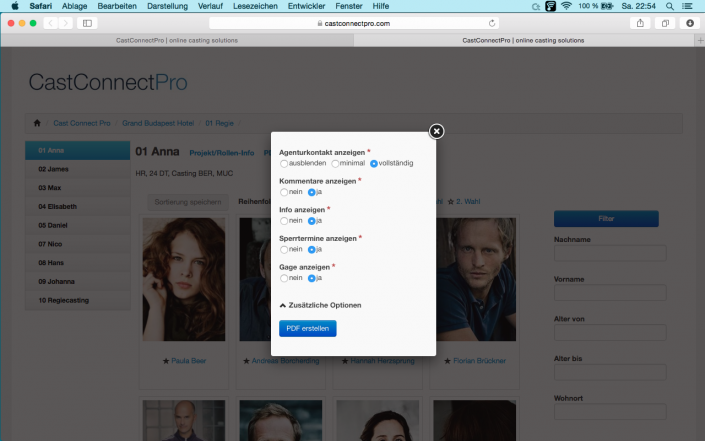Go forward with Safari's forward arrow
The image size is (705, 441).
coord(66,23)
